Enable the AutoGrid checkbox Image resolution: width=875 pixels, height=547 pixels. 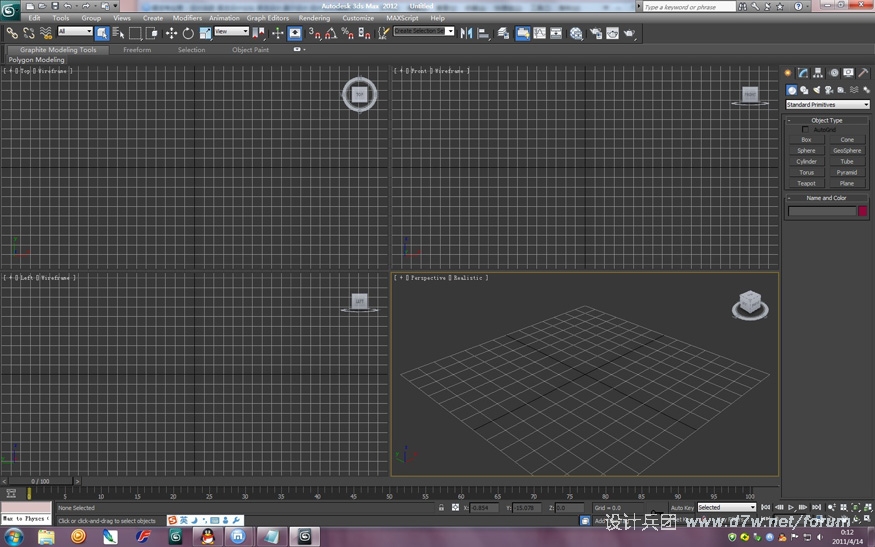point(805,129)
